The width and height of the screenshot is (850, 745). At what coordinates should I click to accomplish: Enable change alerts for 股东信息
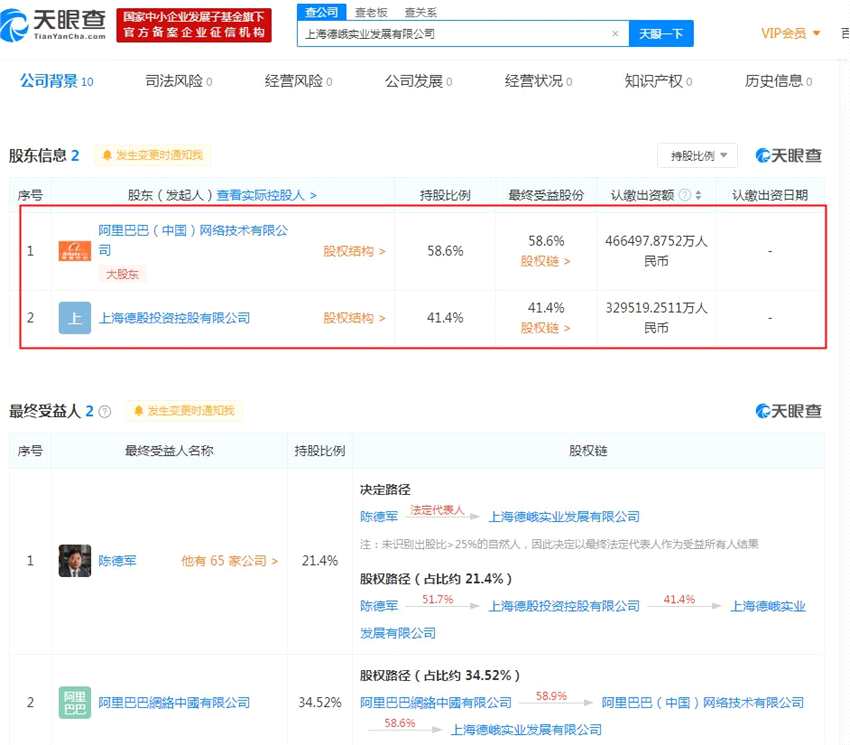pyautogui.click(x=153, y=155)
